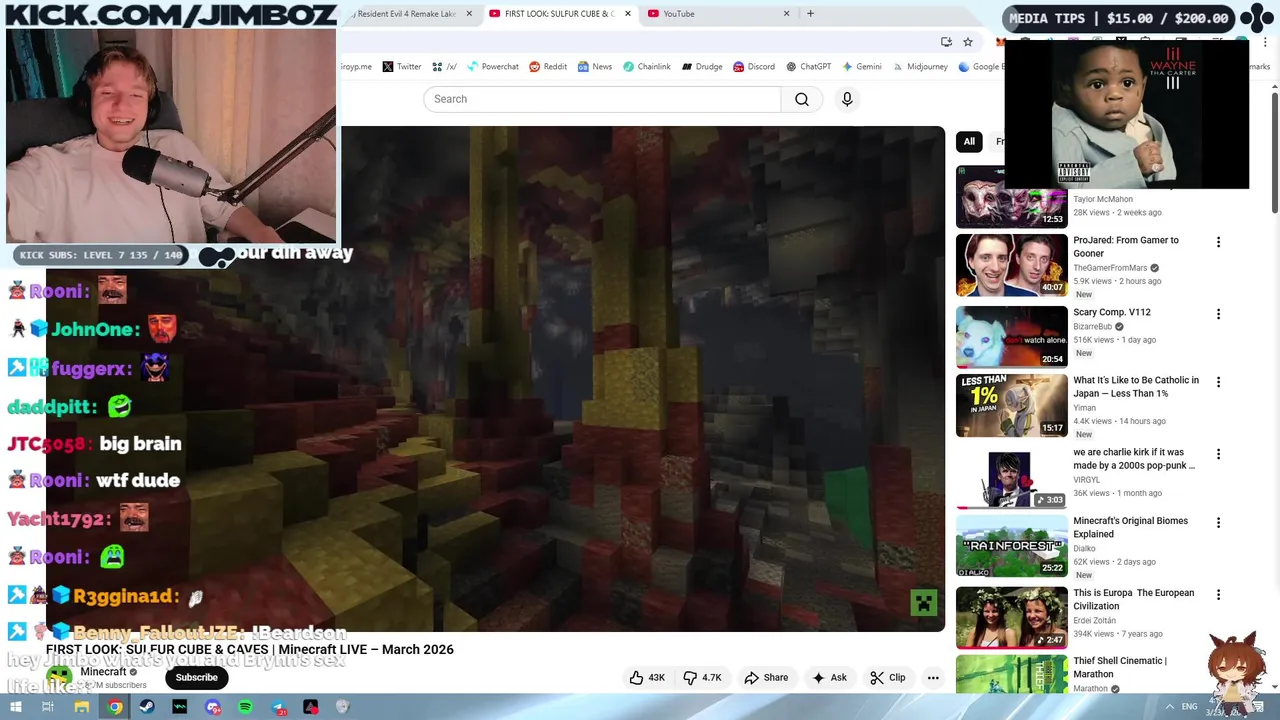Click the Minecraft creeper watermark on video
1280x720 pixels.
click(x=923, y=602)
